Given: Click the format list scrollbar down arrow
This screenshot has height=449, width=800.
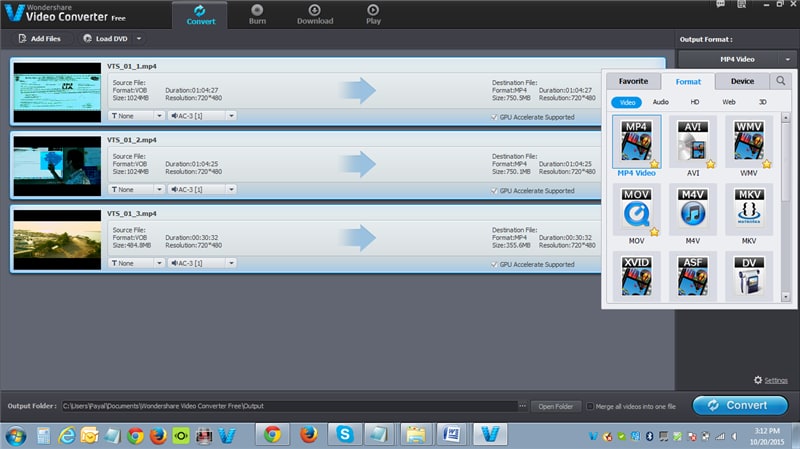Looking at the screenshot, I should 786,296.
